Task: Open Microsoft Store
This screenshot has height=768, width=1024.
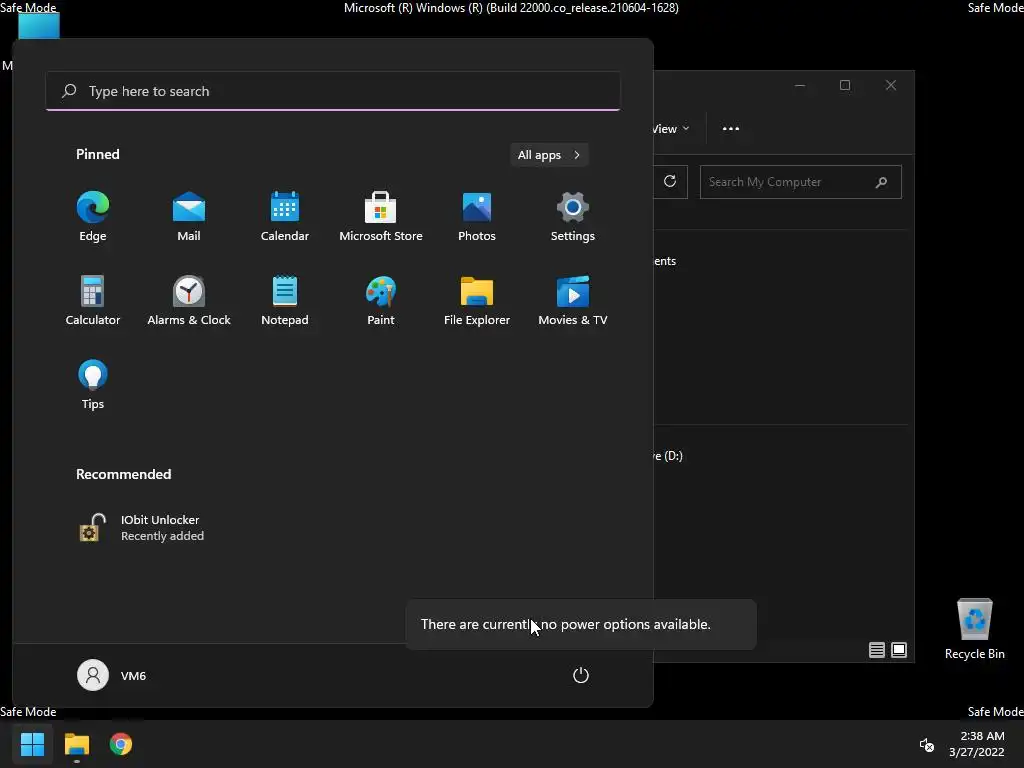Action: tap(381, 217)
